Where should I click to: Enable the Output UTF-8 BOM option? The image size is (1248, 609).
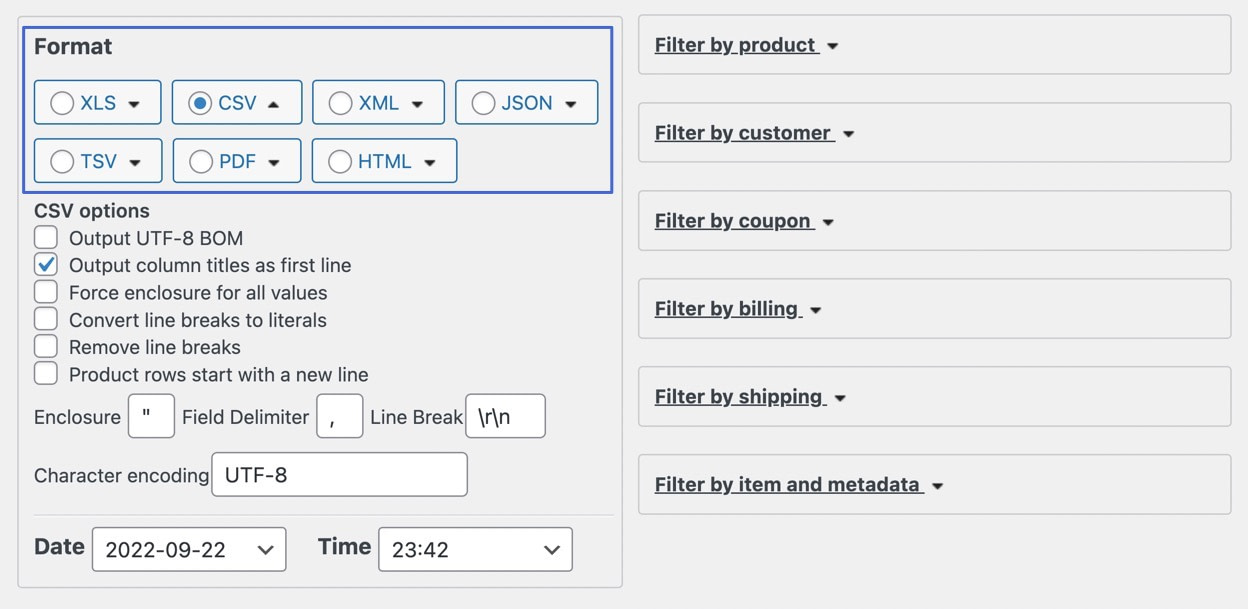coord(45,236)
